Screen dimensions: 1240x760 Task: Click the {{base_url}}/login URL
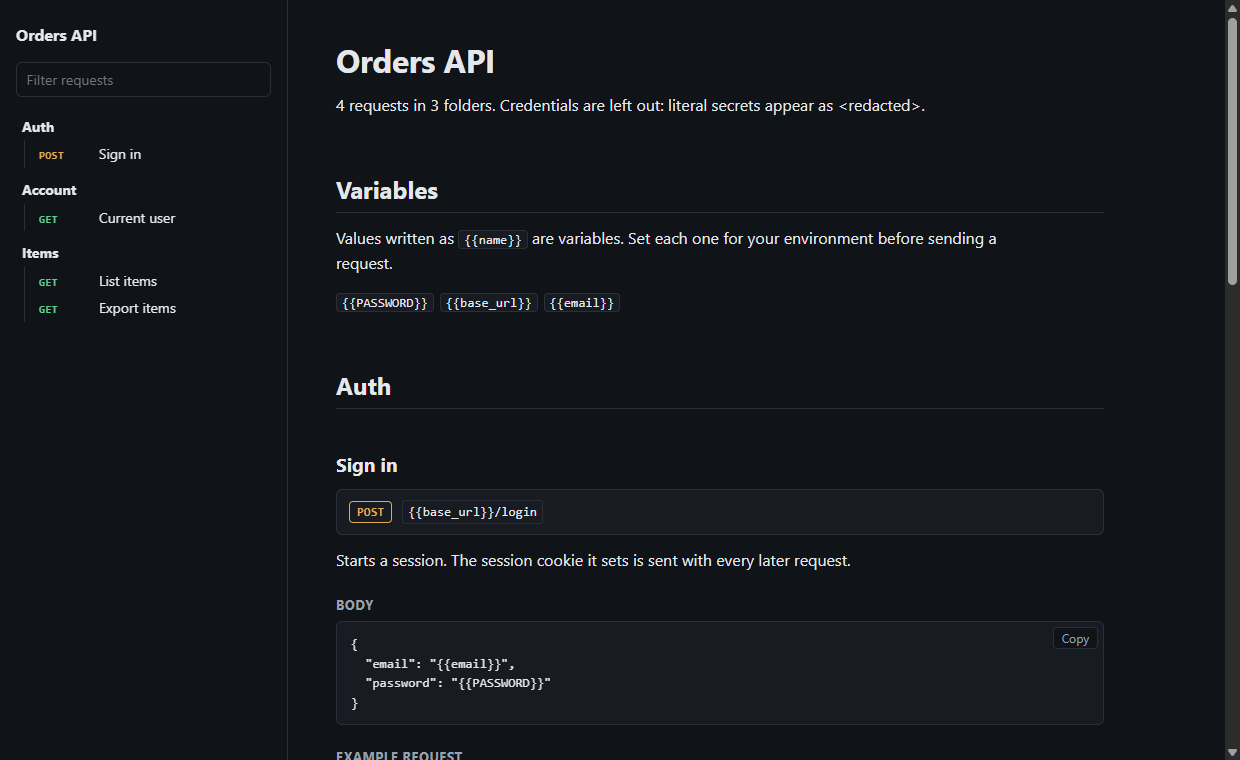tap(472, 512)
